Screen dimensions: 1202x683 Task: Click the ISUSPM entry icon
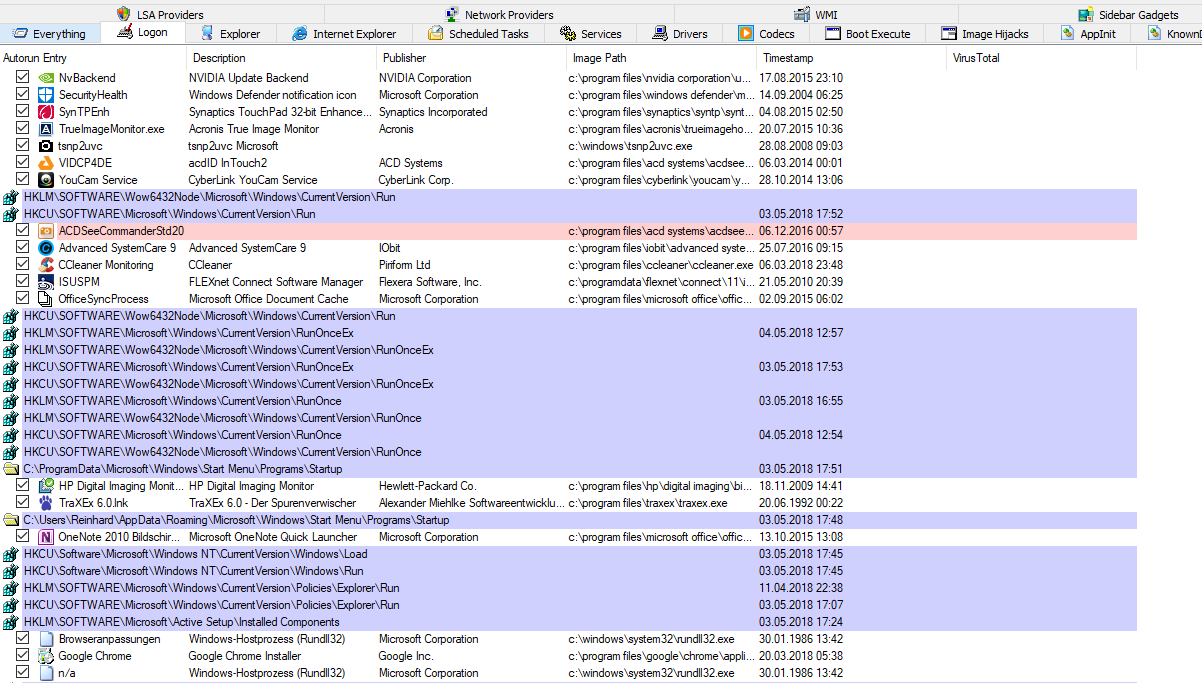[46, 282]
